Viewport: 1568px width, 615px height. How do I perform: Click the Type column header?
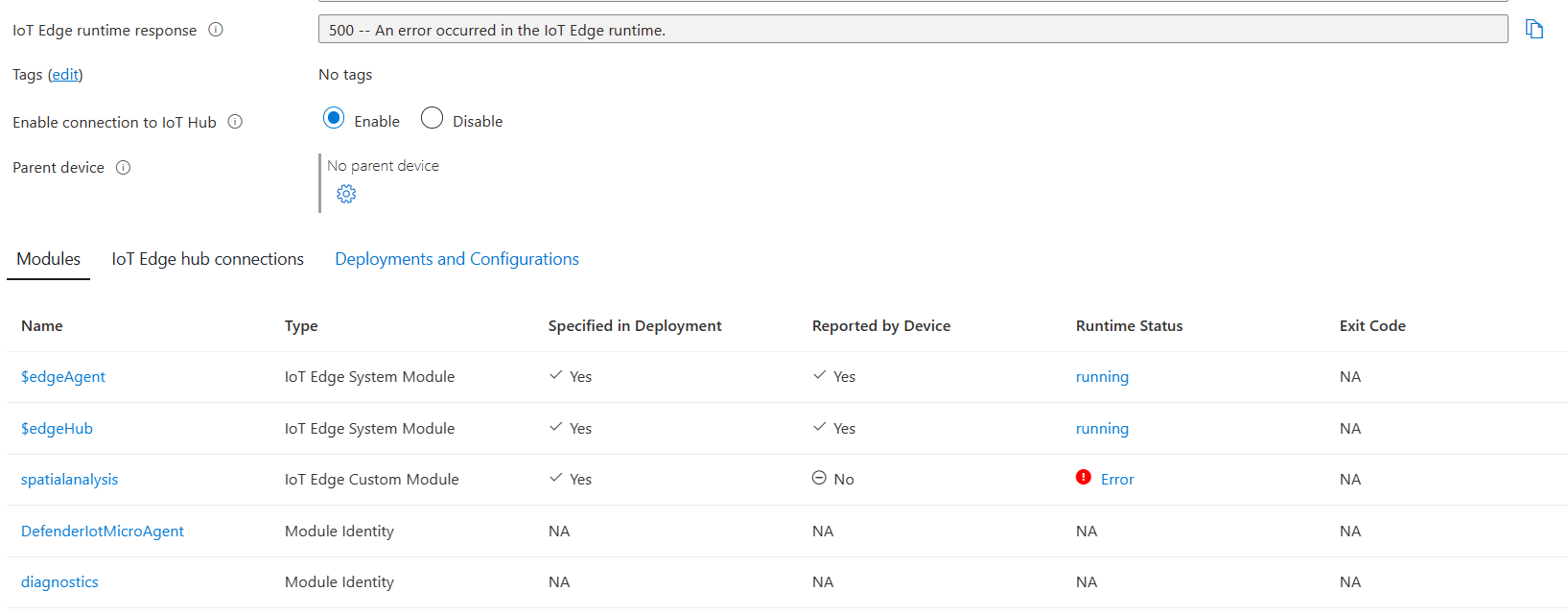pyautogui.click(x=301, y=326)
